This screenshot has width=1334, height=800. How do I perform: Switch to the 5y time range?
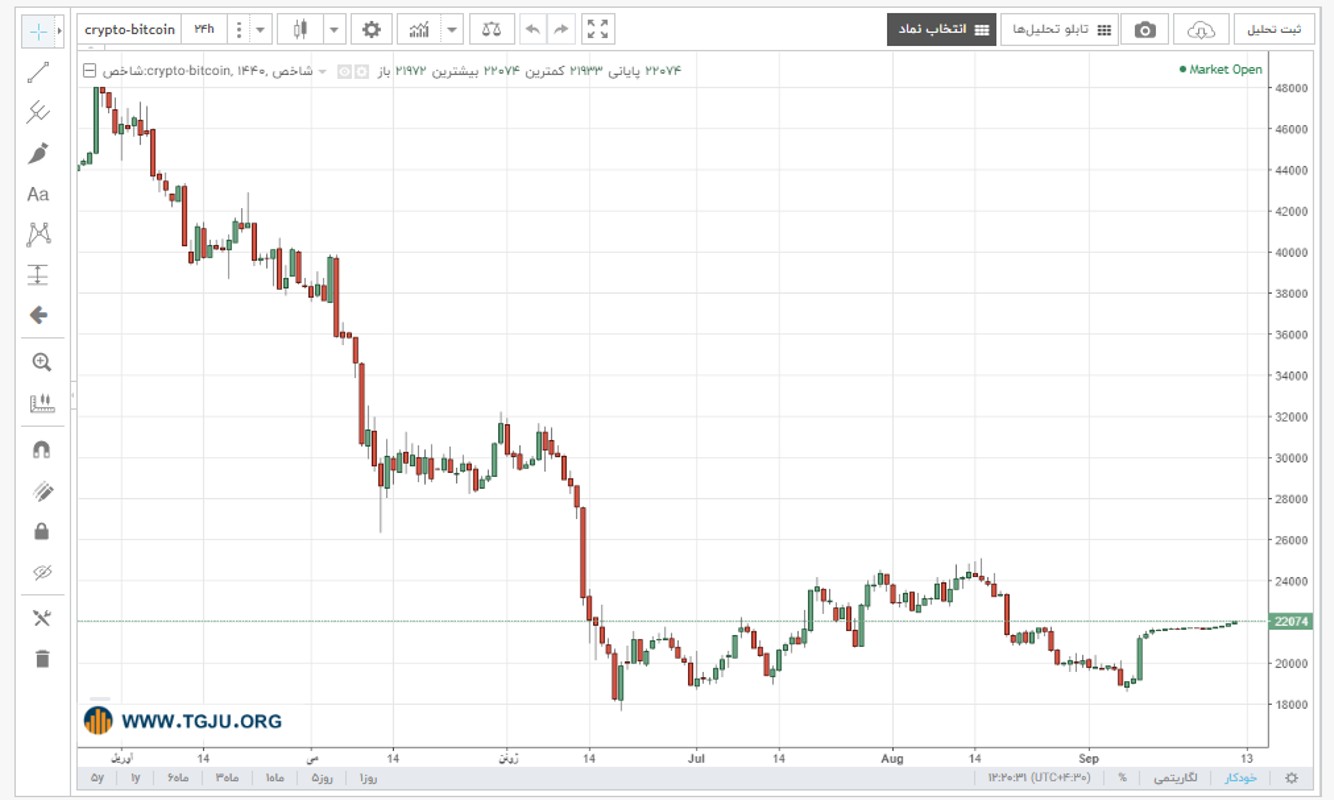point(97,777)
